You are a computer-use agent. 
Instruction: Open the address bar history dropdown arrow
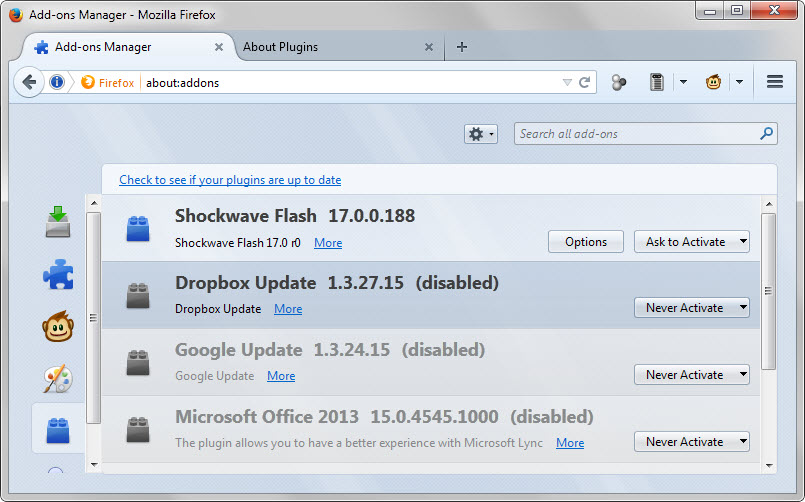pyautogui.click(x=567, y=83)
